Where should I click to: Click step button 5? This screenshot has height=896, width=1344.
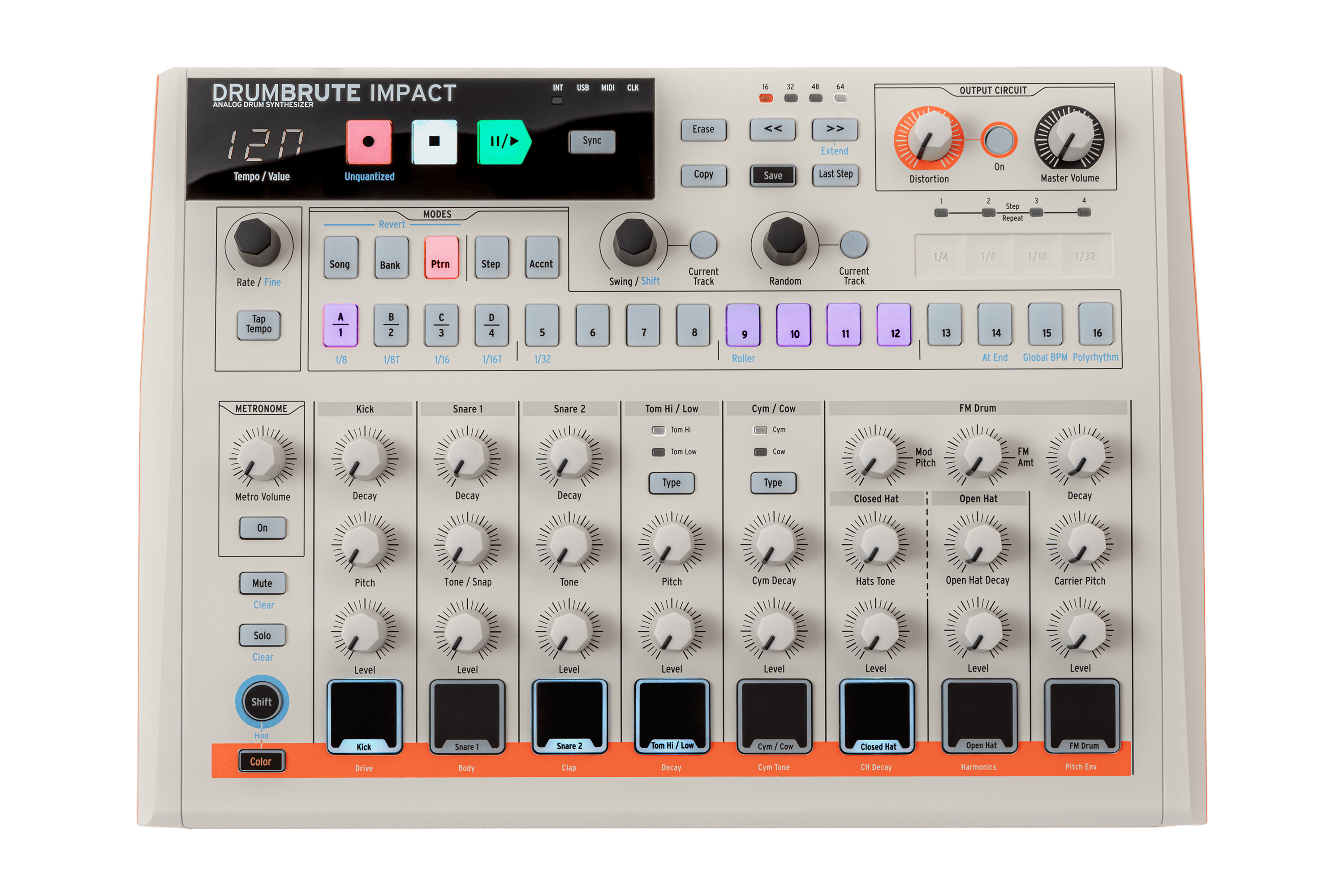tap(542, 325)
